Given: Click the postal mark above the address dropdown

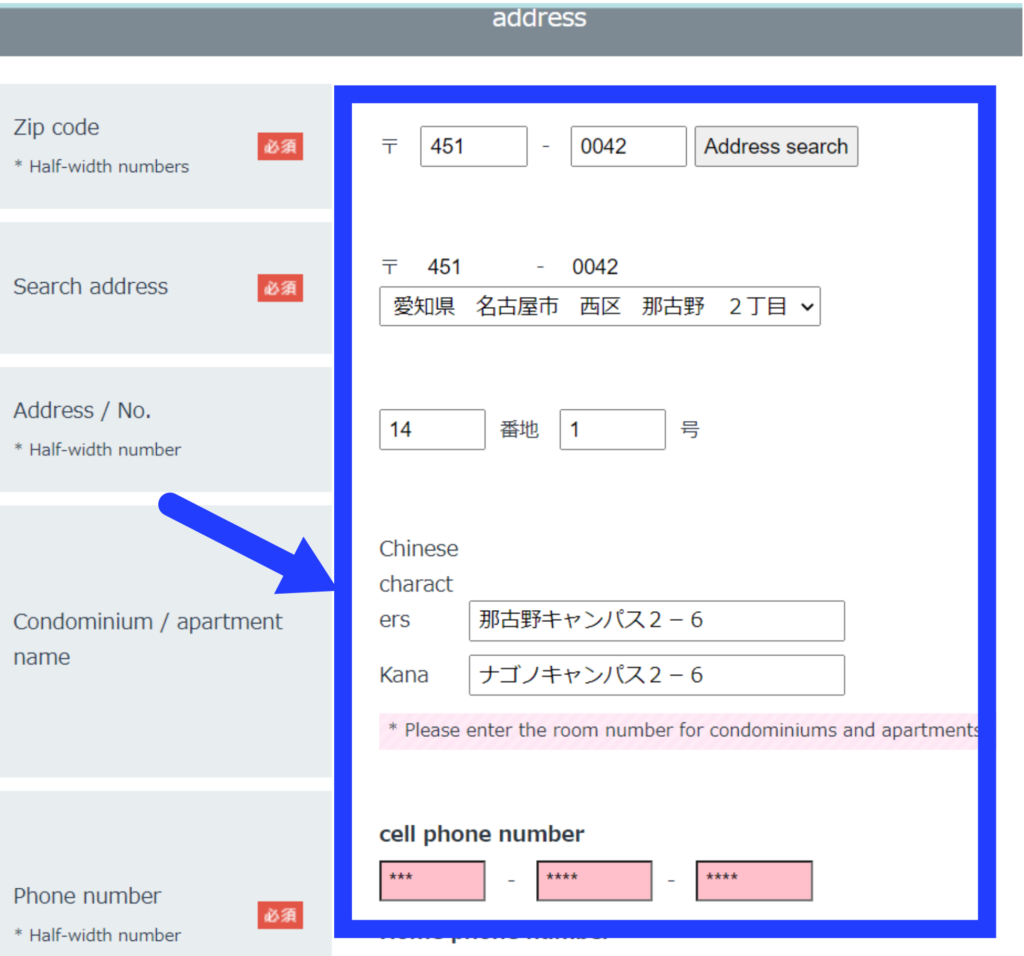Looking at the screenshot, I should [390, 267].
